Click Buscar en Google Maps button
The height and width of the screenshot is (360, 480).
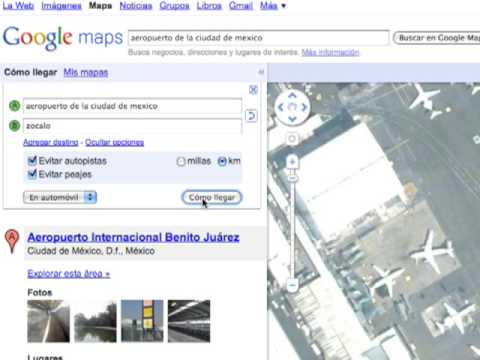coord(437,38)
